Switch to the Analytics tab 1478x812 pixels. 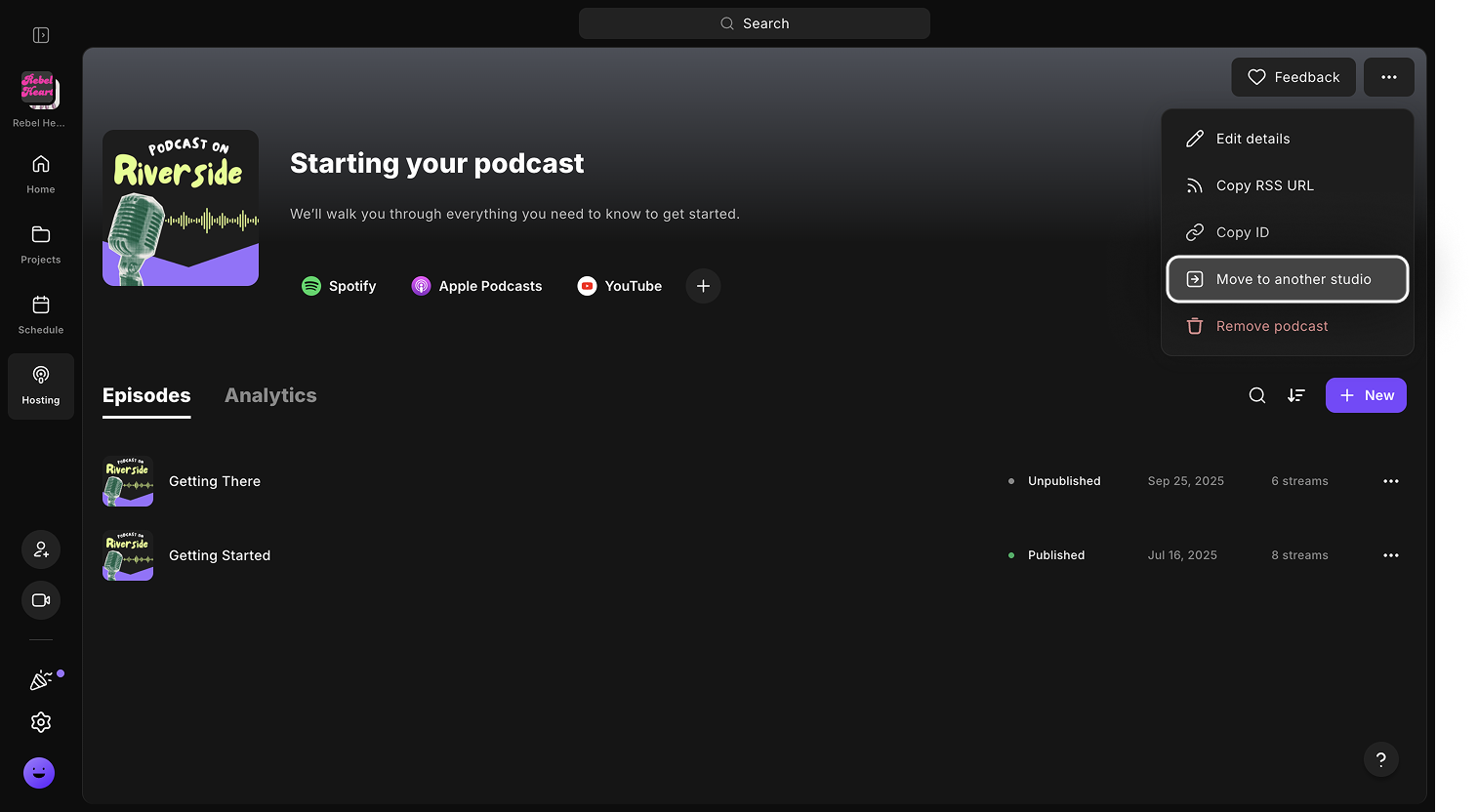click(270, 395)
